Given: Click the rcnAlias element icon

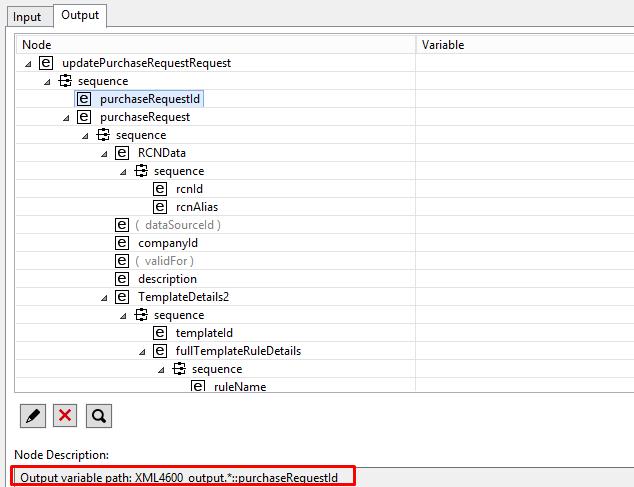Looking at the screenshot, I should 160,207.
